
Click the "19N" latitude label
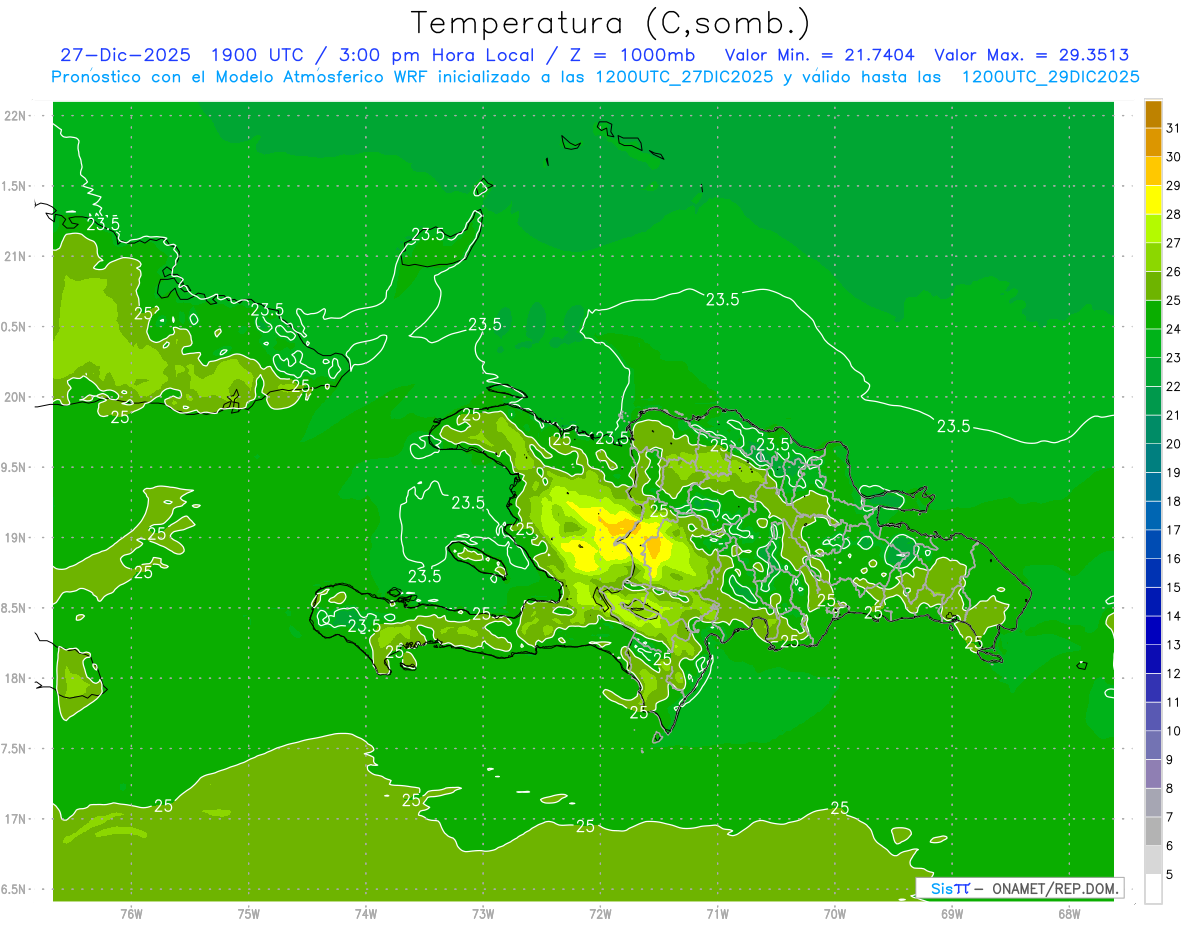click(x=15, y=538)
